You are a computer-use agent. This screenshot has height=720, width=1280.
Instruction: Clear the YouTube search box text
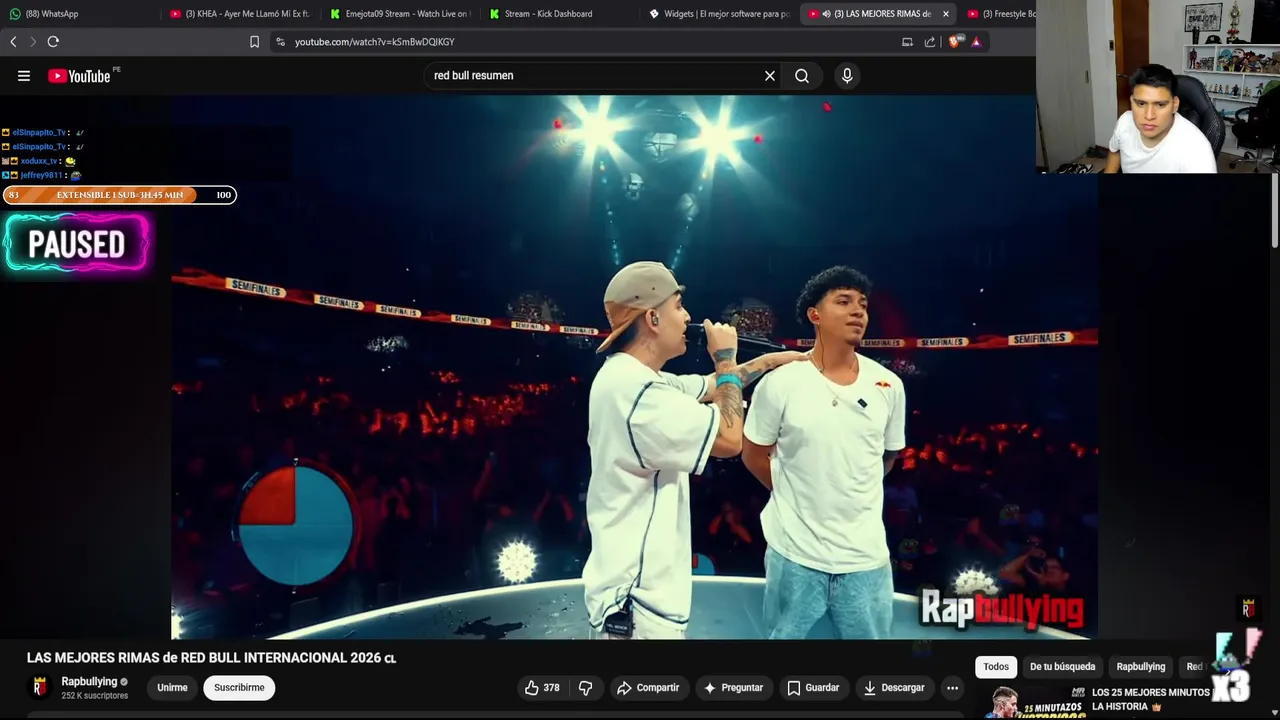coord(770,76)
